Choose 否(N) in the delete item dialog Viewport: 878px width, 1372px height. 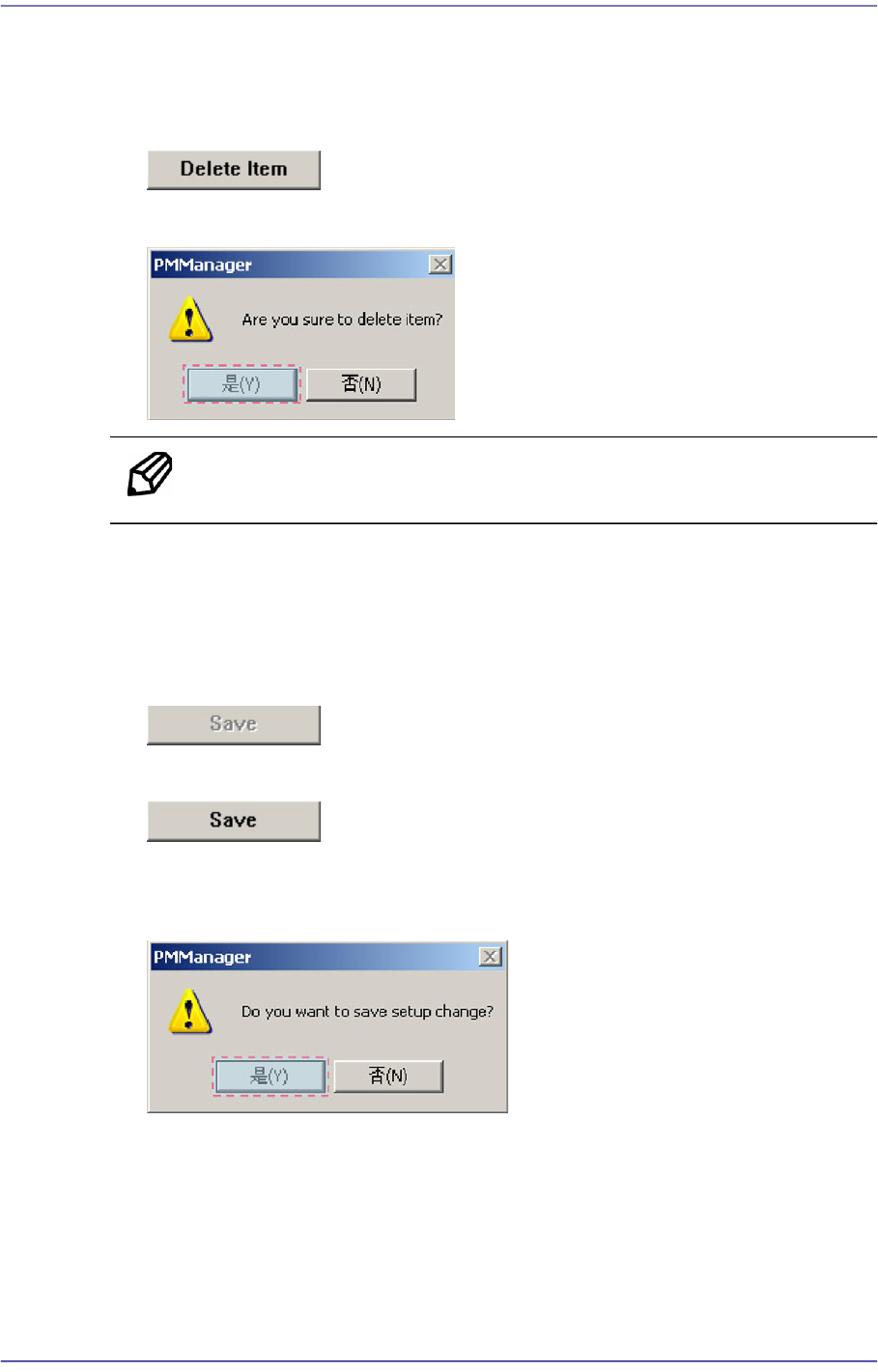[361, 384]
